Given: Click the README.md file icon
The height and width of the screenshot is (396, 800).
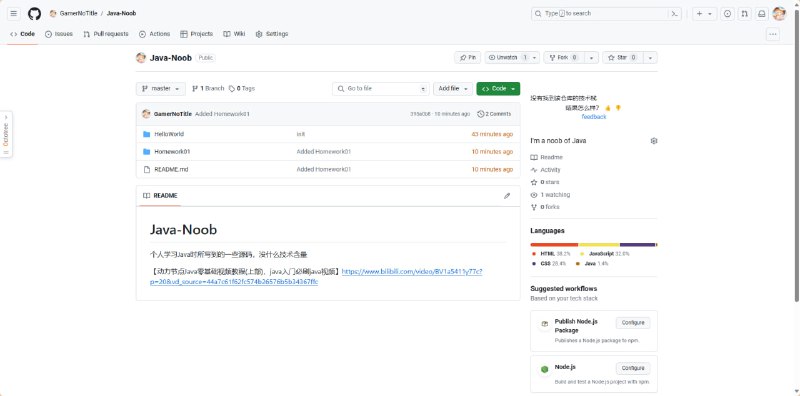Looking at the screenshot, I should [146, 169].
